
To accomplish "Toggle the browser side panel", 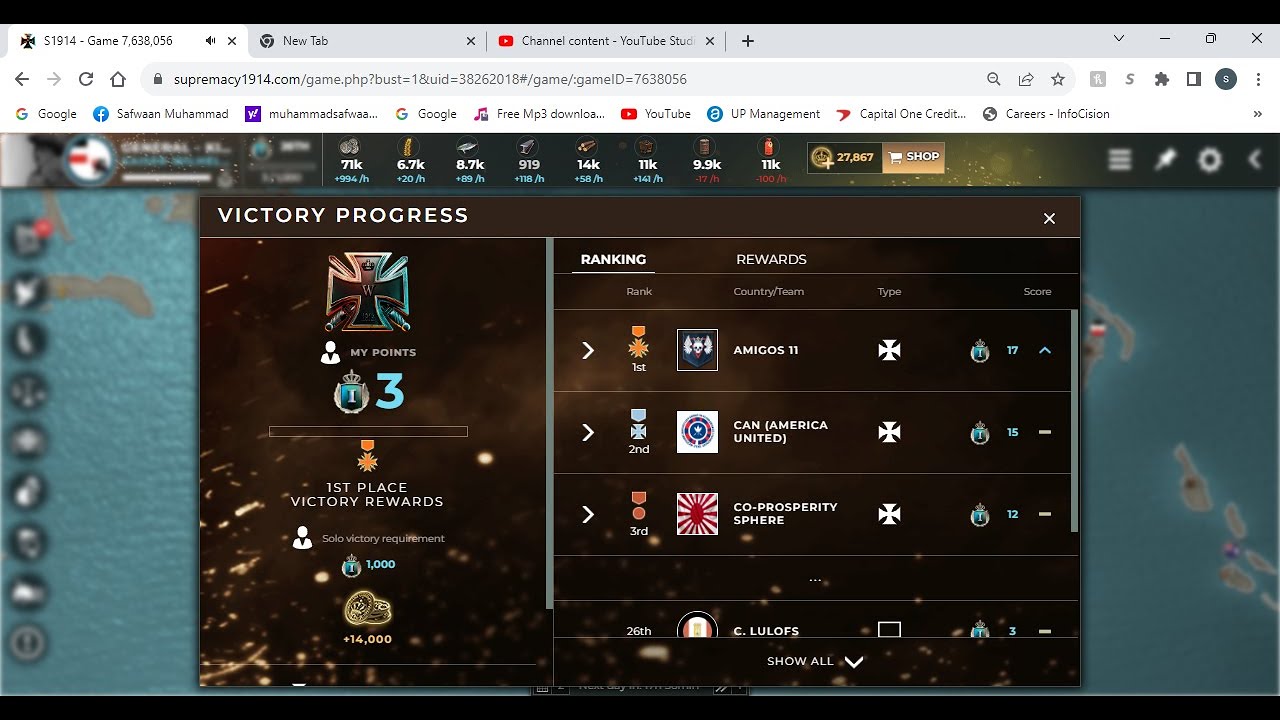I will 1193,79.
